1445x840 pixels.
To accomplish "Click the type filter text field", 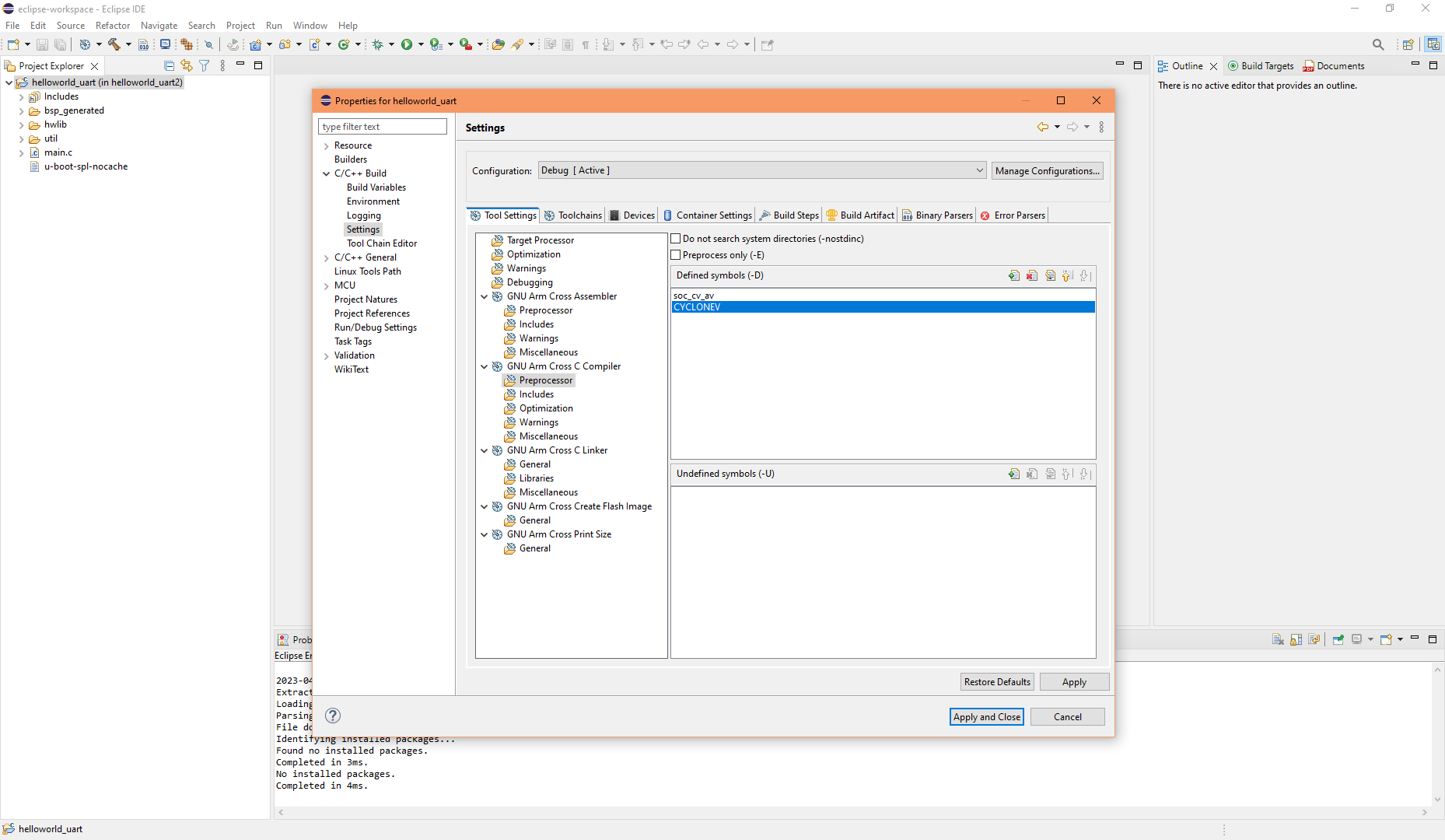I will tap(382, 126).
